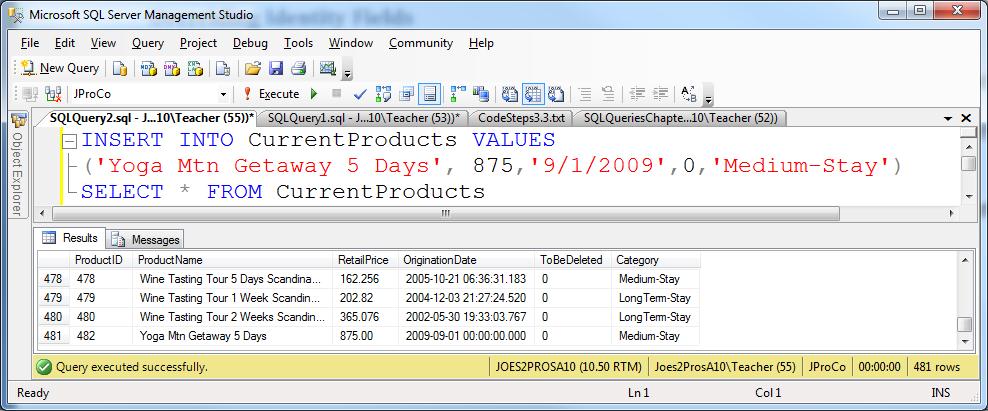Open the Community menu
The width and height of the screenshot is (988, 411).
pos(420,43)
